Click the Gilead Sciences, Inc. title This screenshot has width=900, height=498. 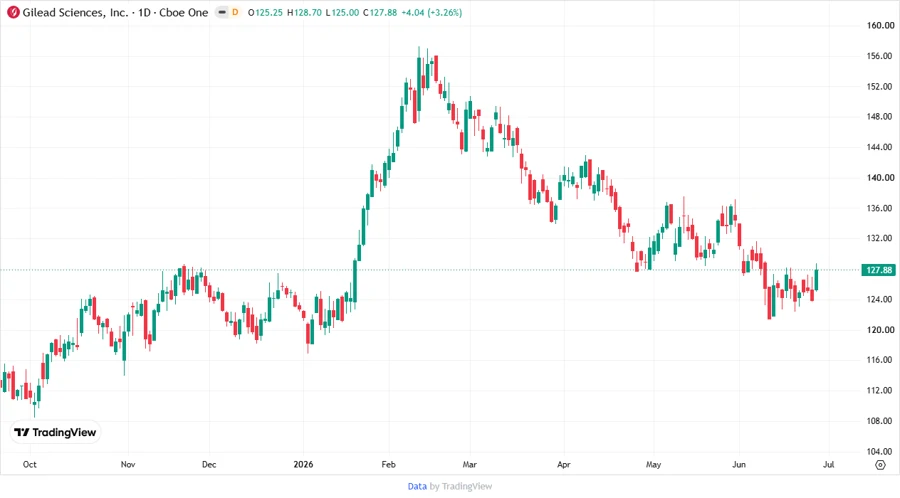[75, 12]
